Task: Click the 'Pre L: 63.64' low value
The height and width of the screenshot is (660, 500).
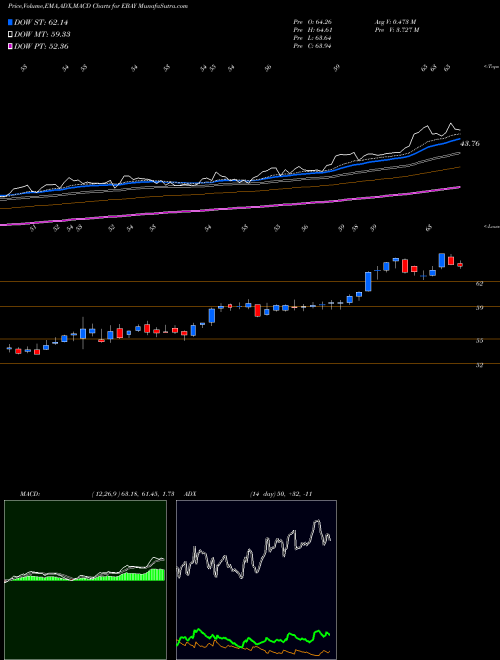Action: click(x=312, y=38)
